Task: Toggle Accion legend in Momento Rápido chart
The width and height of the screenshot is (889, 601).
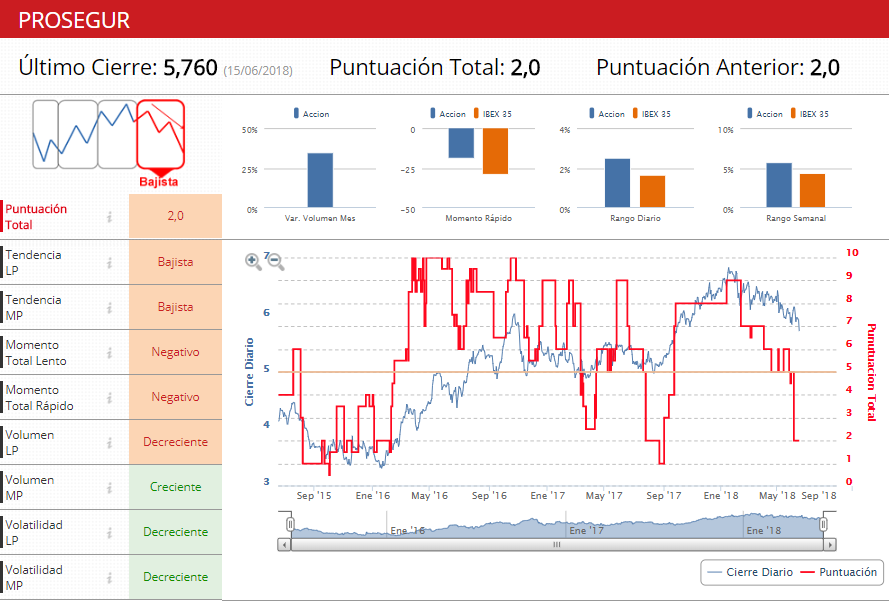Action: pyautogui.click(x=448, y=114)
